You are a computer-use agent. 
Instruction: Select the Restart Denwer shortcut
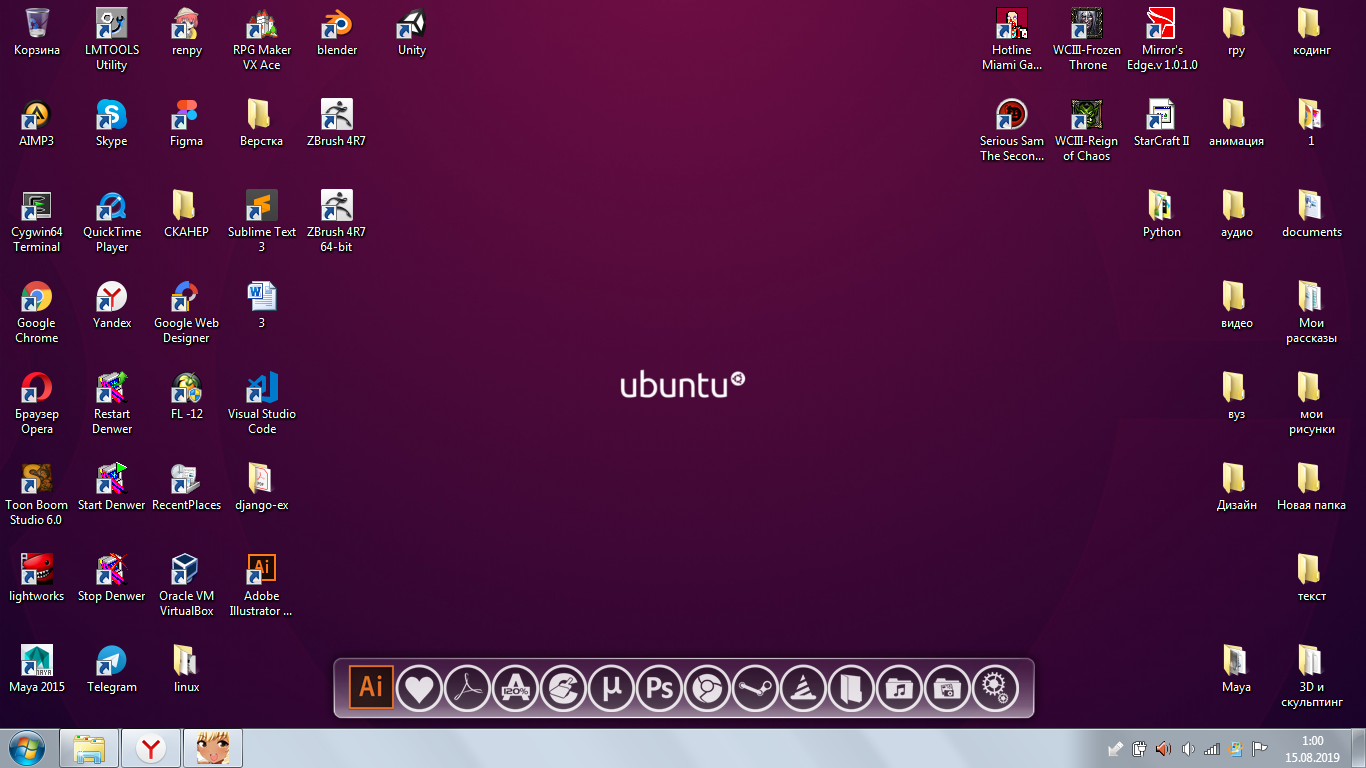click(x=111, y=403)
